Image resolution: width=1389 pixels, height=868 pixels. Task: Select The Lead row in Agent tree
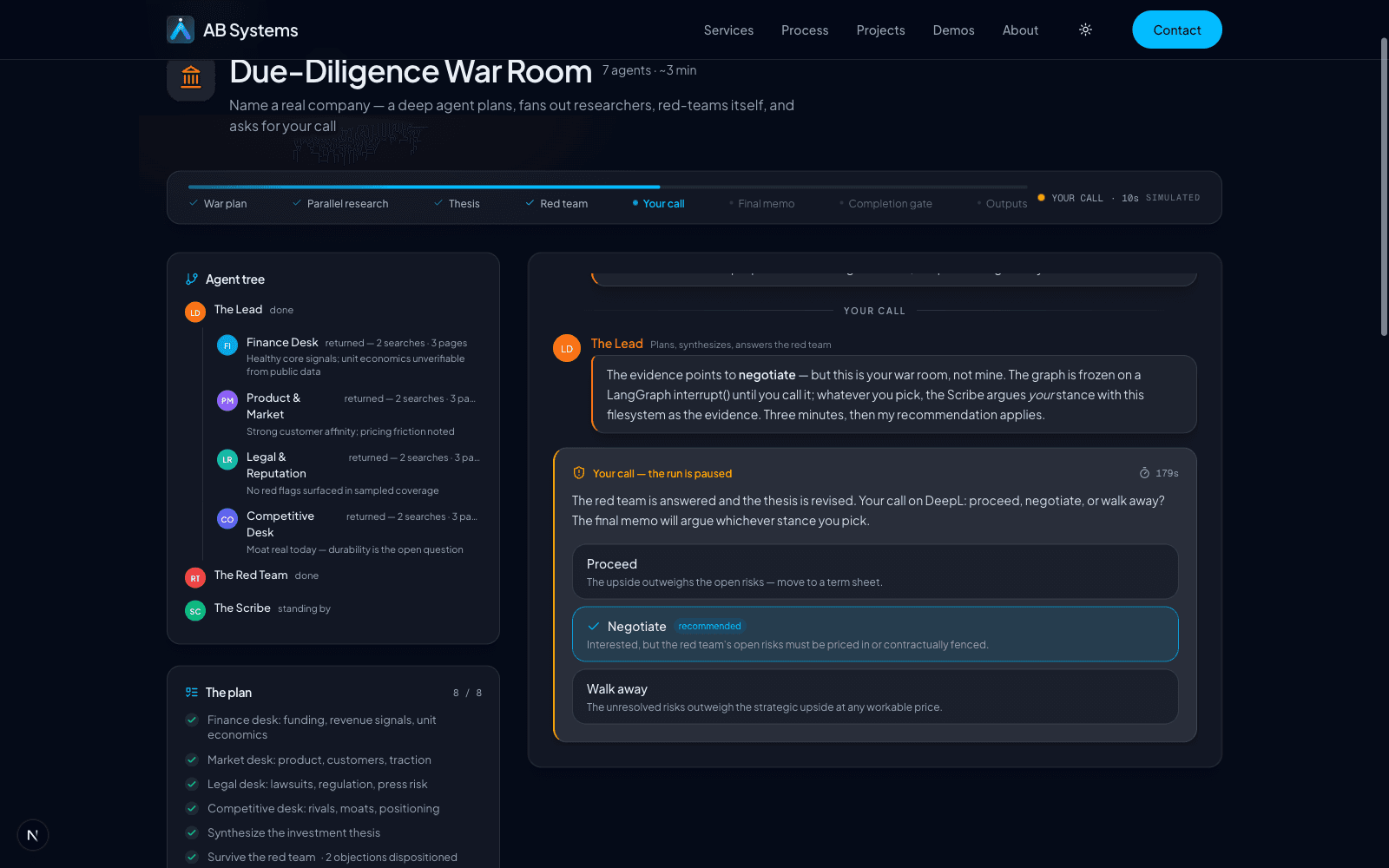point(333,310)
